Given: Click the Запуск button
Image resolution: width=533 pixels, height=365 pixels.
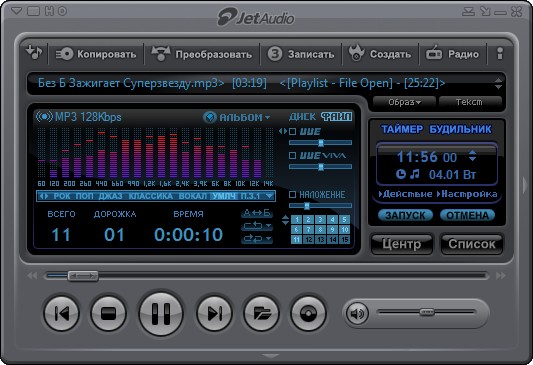Looking at the screenshot, I should coord(405,215).
